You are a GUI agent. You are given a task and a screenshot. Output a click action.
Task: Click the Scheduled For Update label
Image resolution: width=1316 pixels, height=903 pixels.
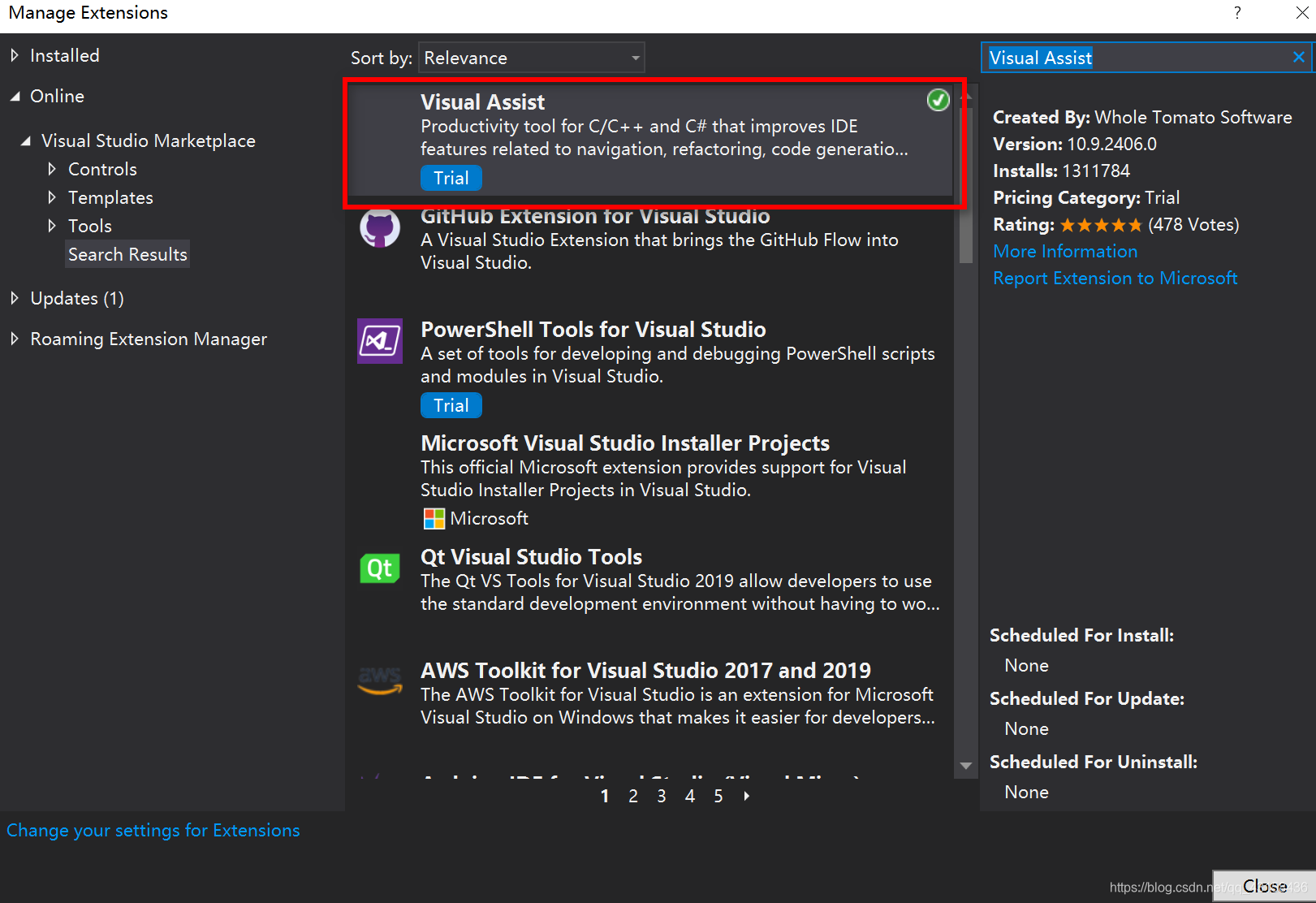point(1087,698)
